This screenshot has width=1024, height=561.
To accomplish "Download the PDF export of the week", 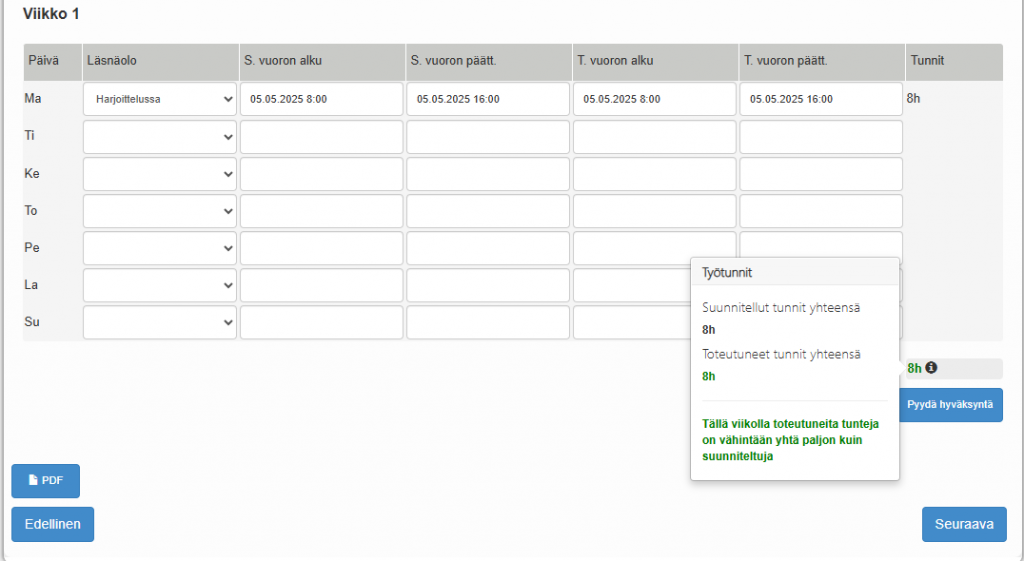I will pos(45,481).
